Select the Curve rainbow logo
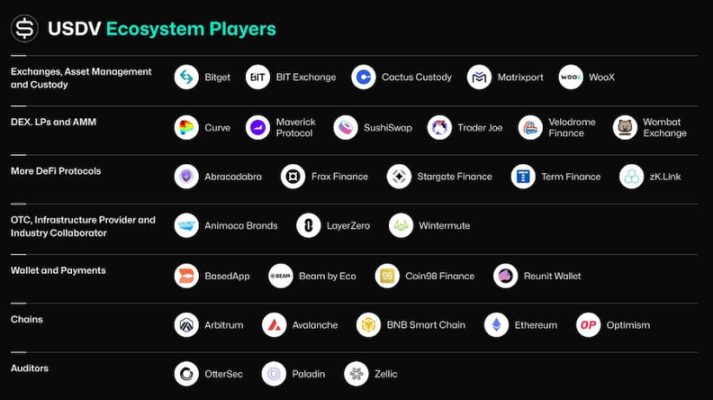Screen dimensions: 713x400 tap(186, 128)
